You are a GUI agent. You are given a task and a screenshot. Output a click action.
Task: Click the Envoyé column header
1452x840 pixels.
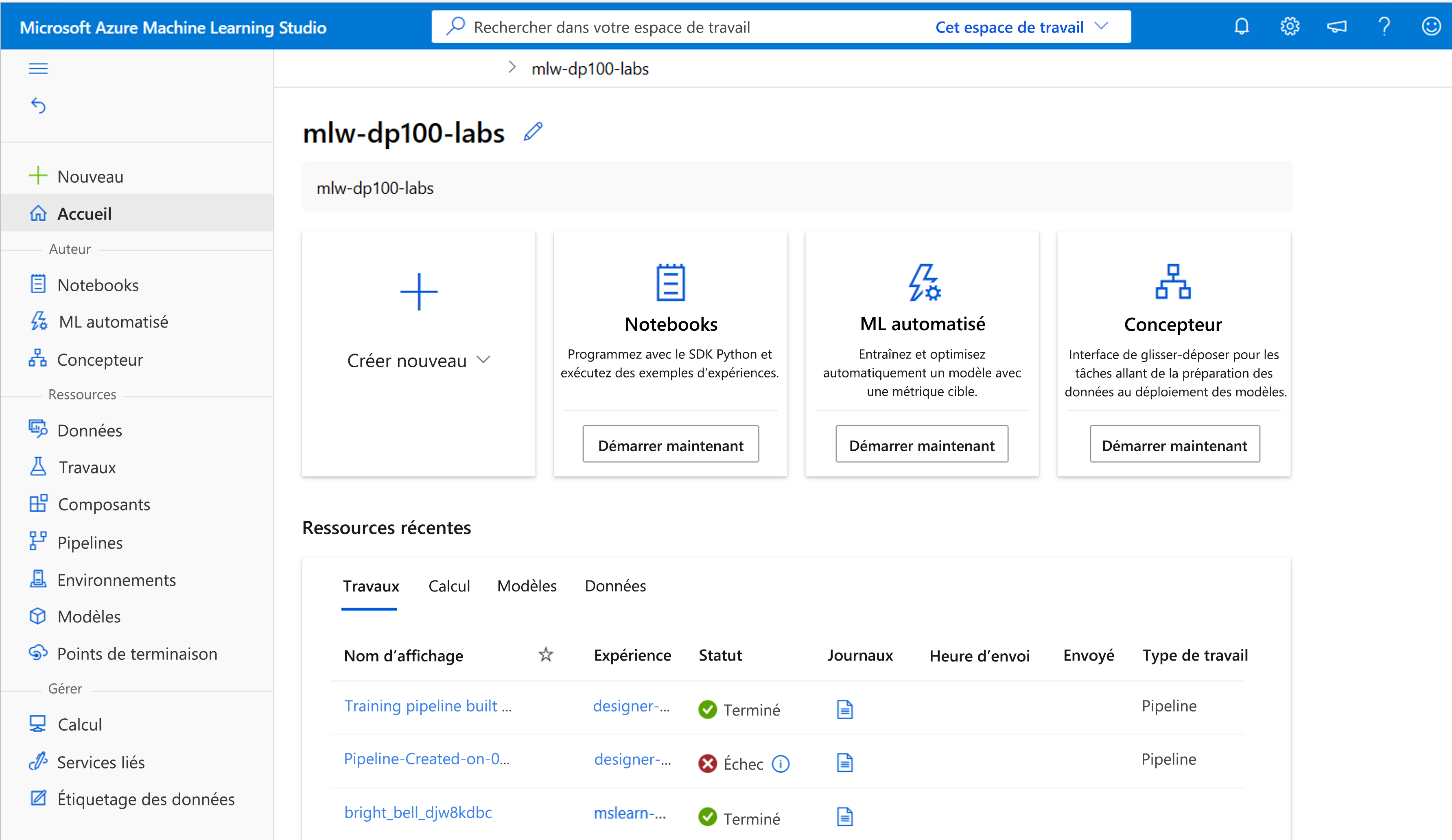tap(1089, 655)
